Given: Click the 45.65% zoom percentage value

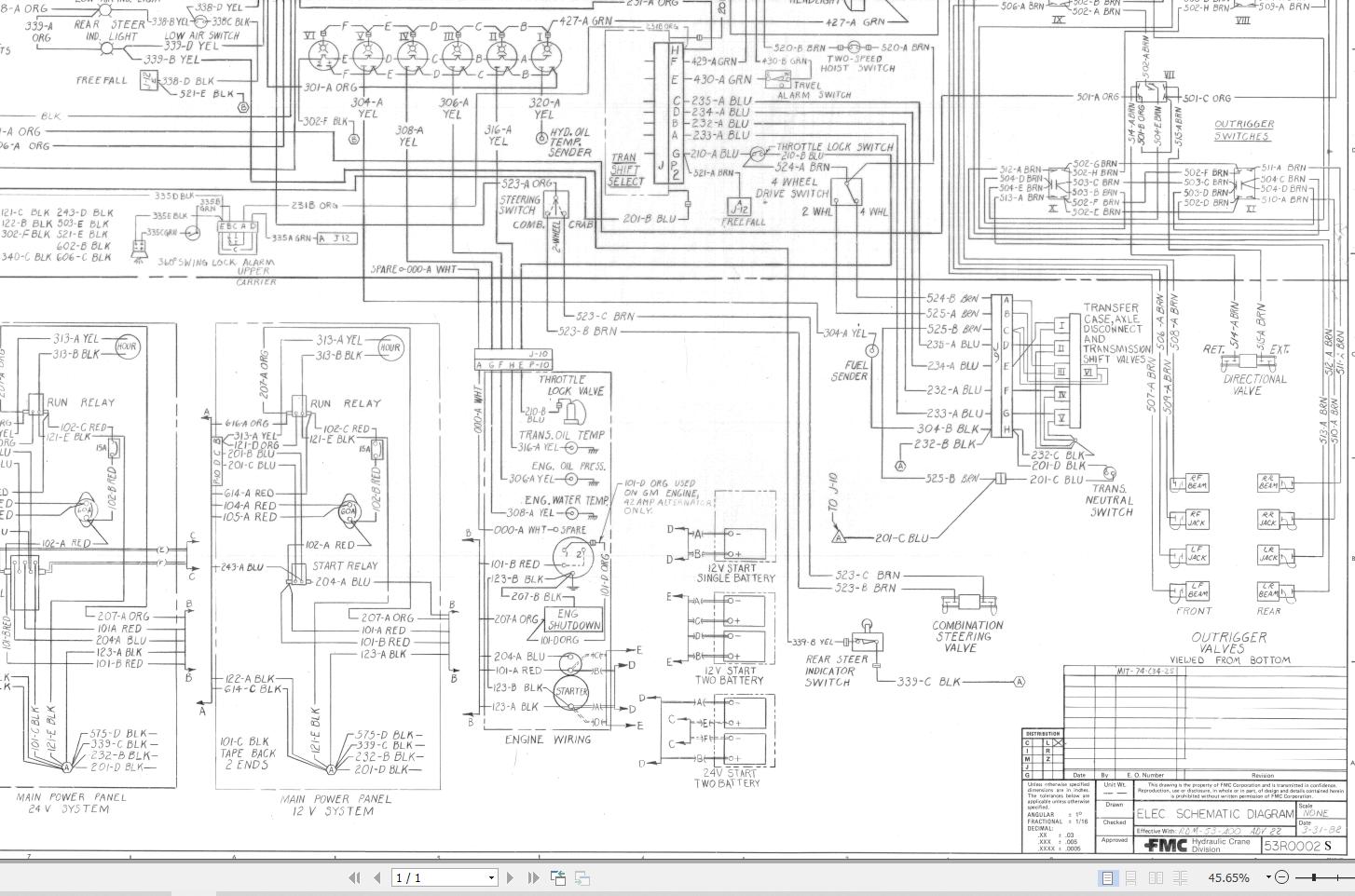Looking at the screenshot, I should coord(1228,877).
